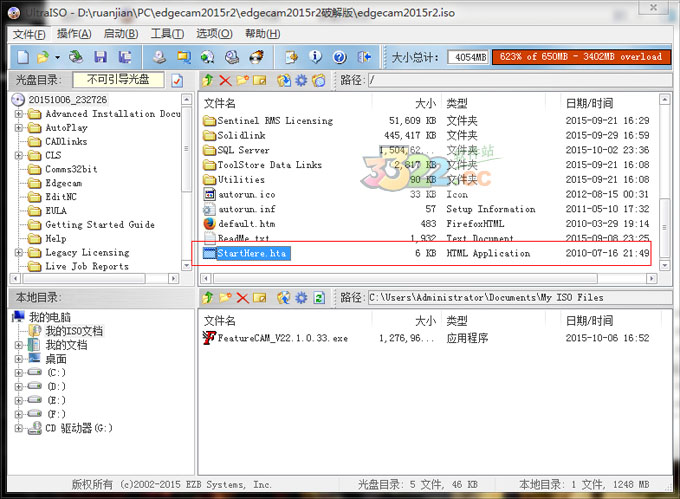Click the Help question mark icon
Screen dimensions: 680x499
340,57
